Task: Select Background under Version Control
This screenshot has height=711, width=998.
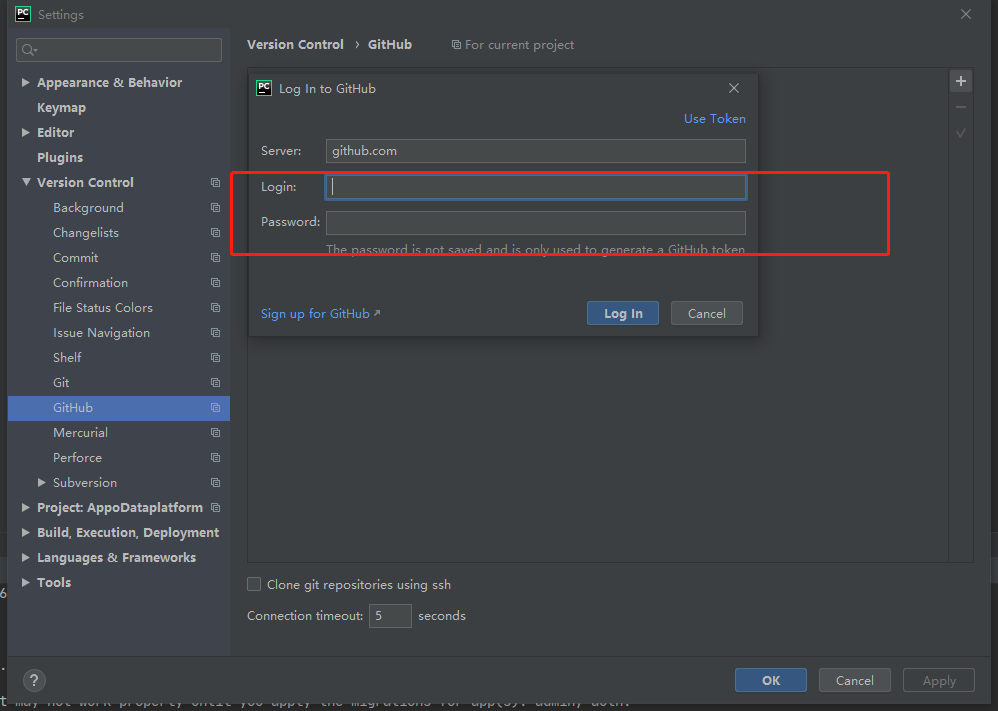Action: coord(88,208)
